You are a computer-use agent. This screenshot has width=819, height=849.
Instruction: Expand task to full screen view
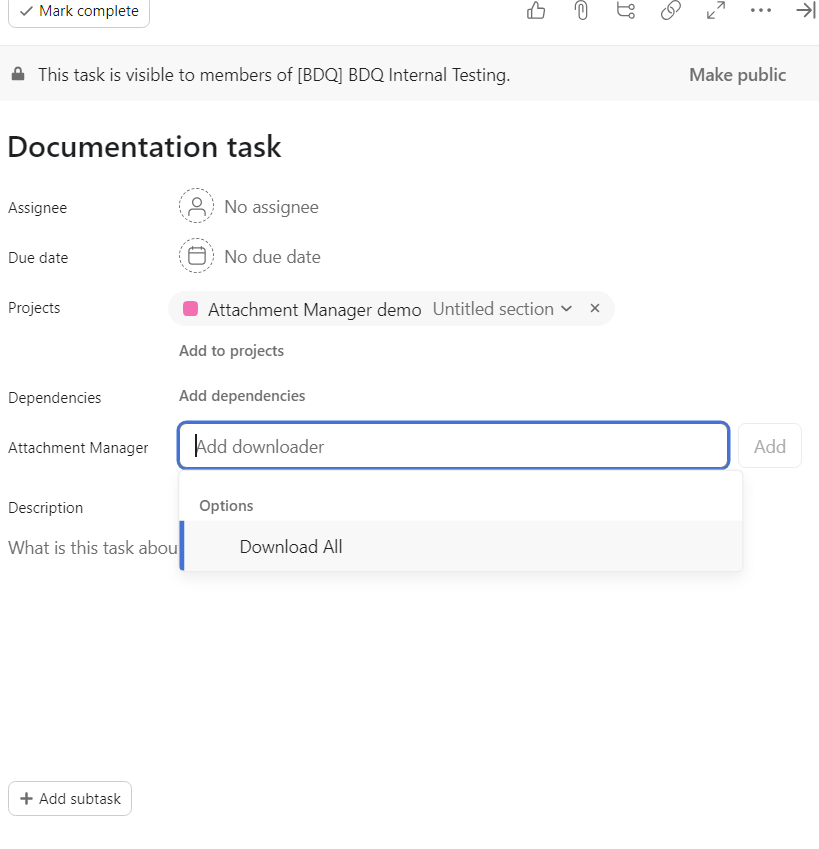point(716,11)
